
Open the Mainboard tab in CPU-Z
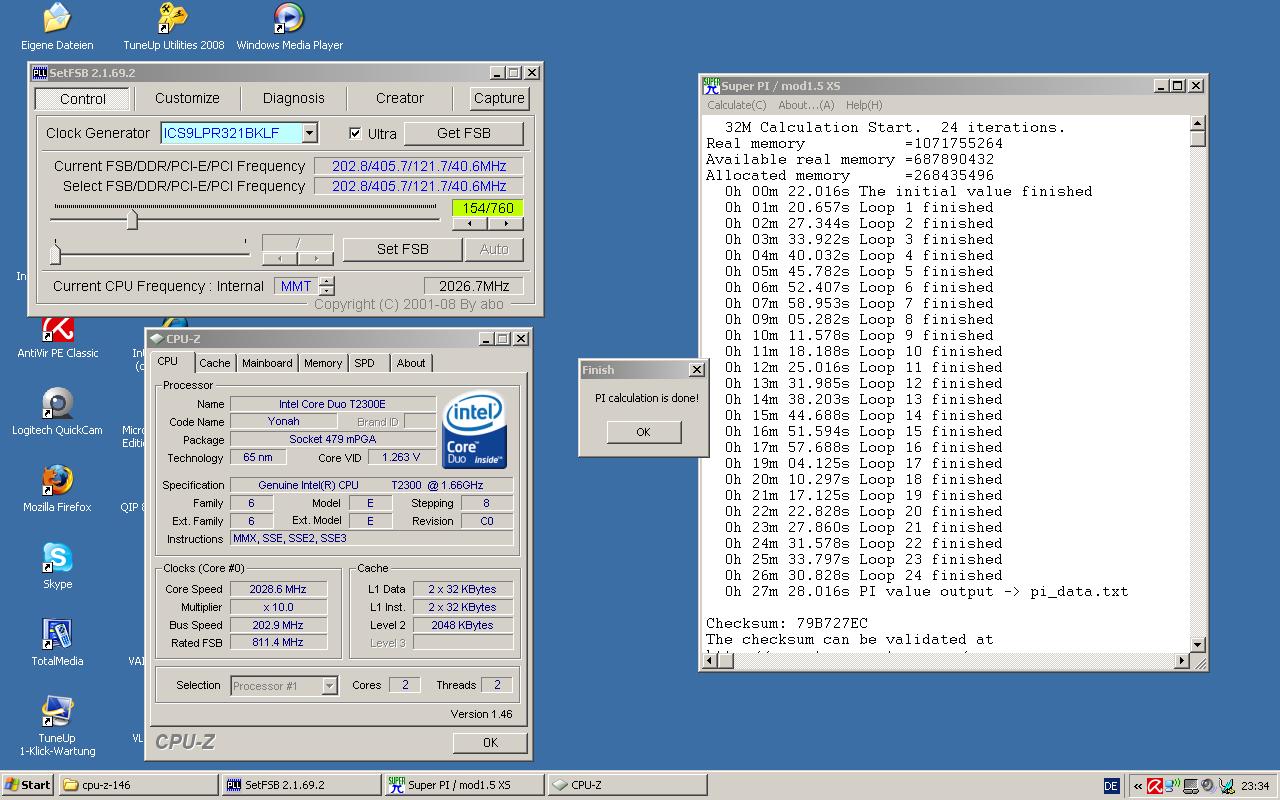tap(267, 363)
